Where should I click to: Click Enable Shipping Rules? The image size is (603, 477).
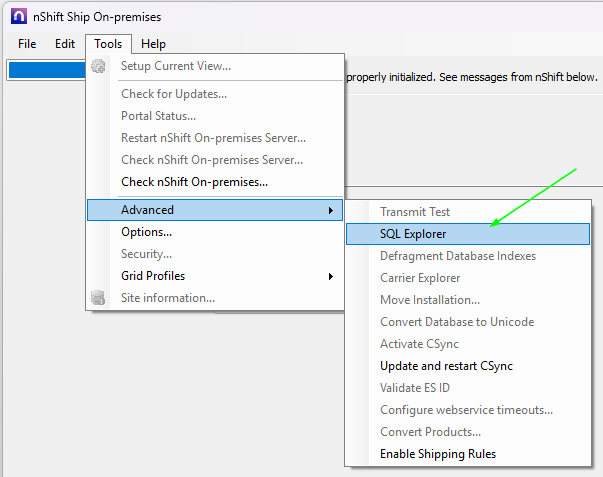(x=438, y=454)
